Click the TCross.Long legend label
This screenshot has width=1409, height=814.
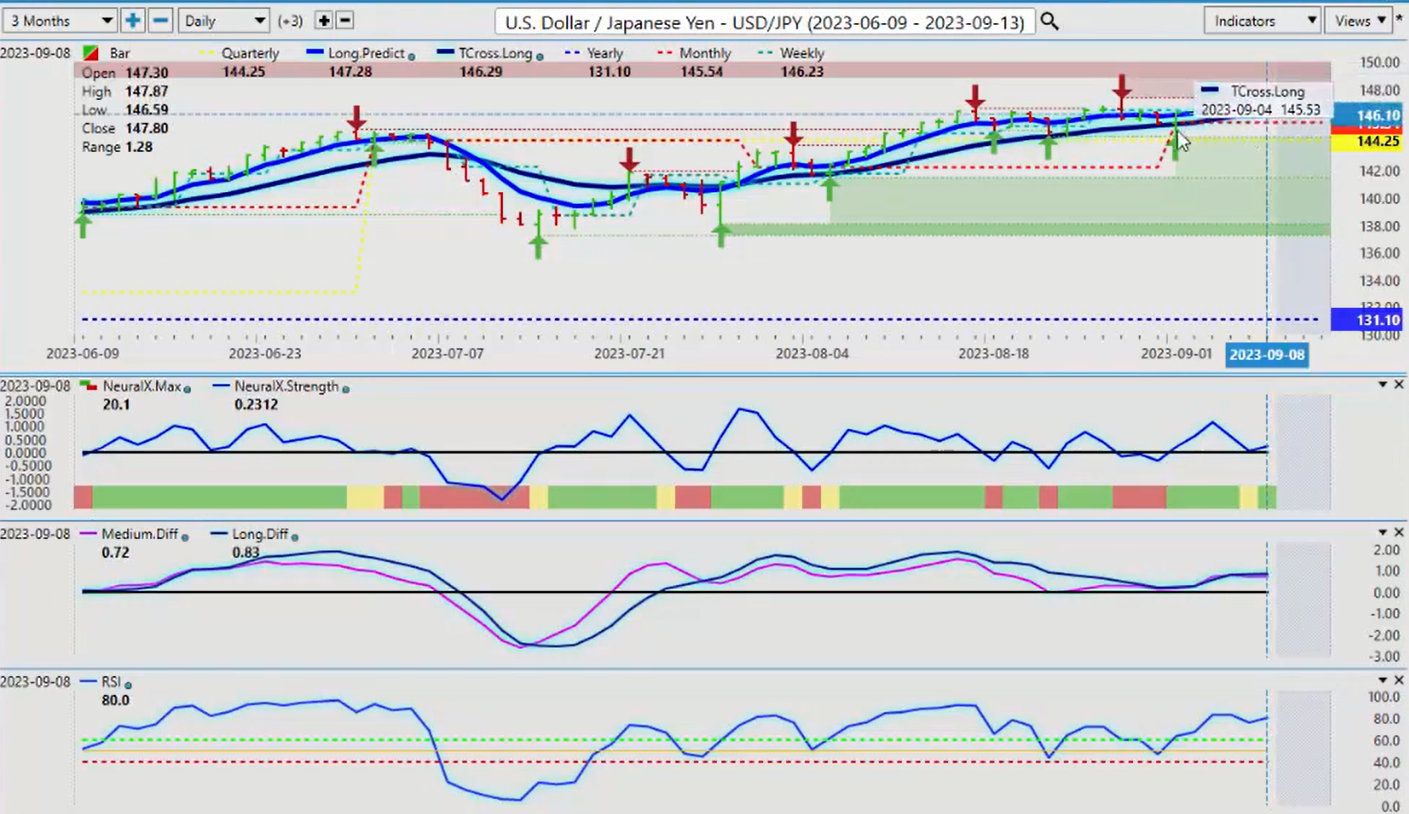coord(496,53)
